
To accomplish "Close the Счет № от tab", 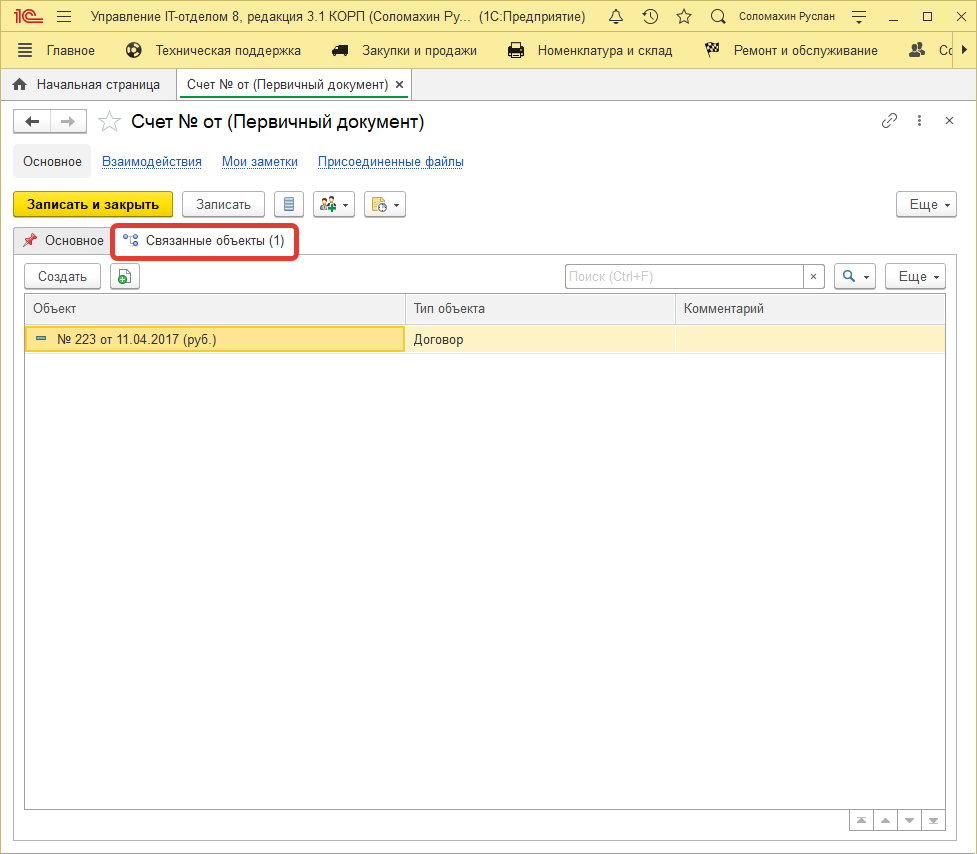I will [400, 85].
